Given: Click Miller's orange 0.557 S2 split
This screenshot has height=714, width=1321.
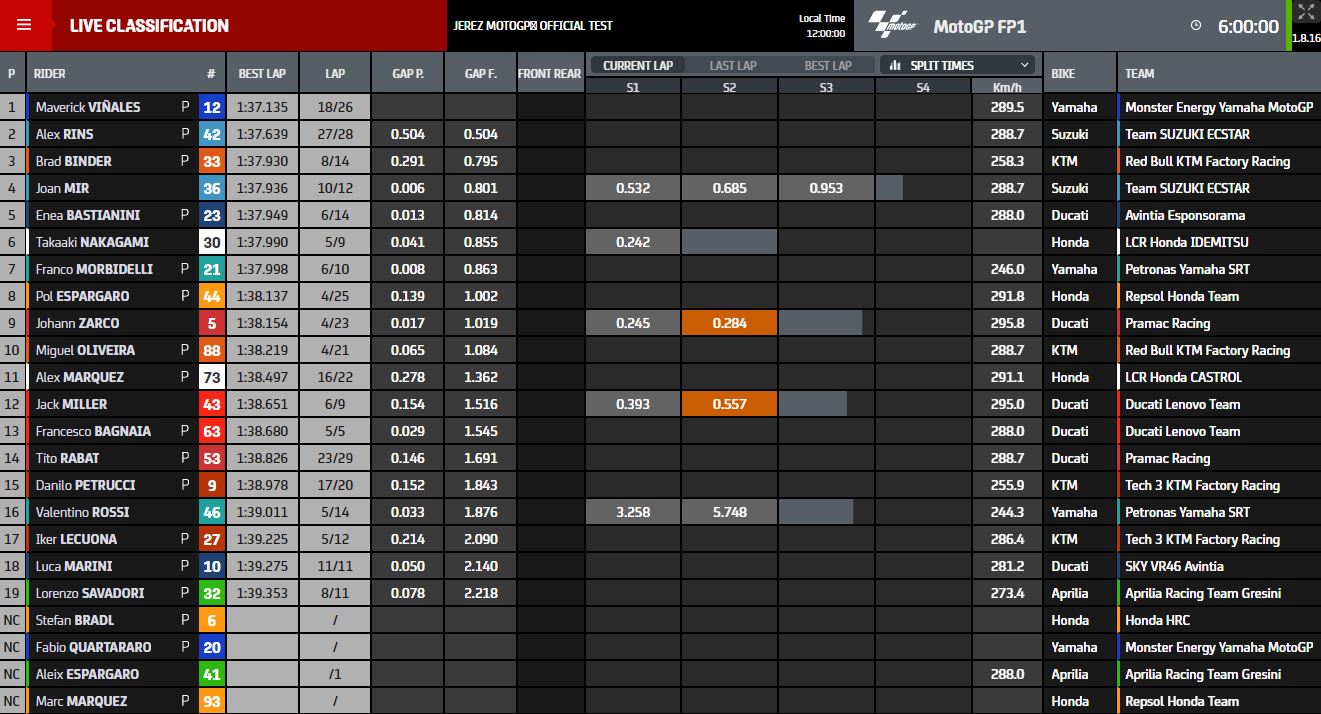Looking at the screenshot, I should coord(729,404).
